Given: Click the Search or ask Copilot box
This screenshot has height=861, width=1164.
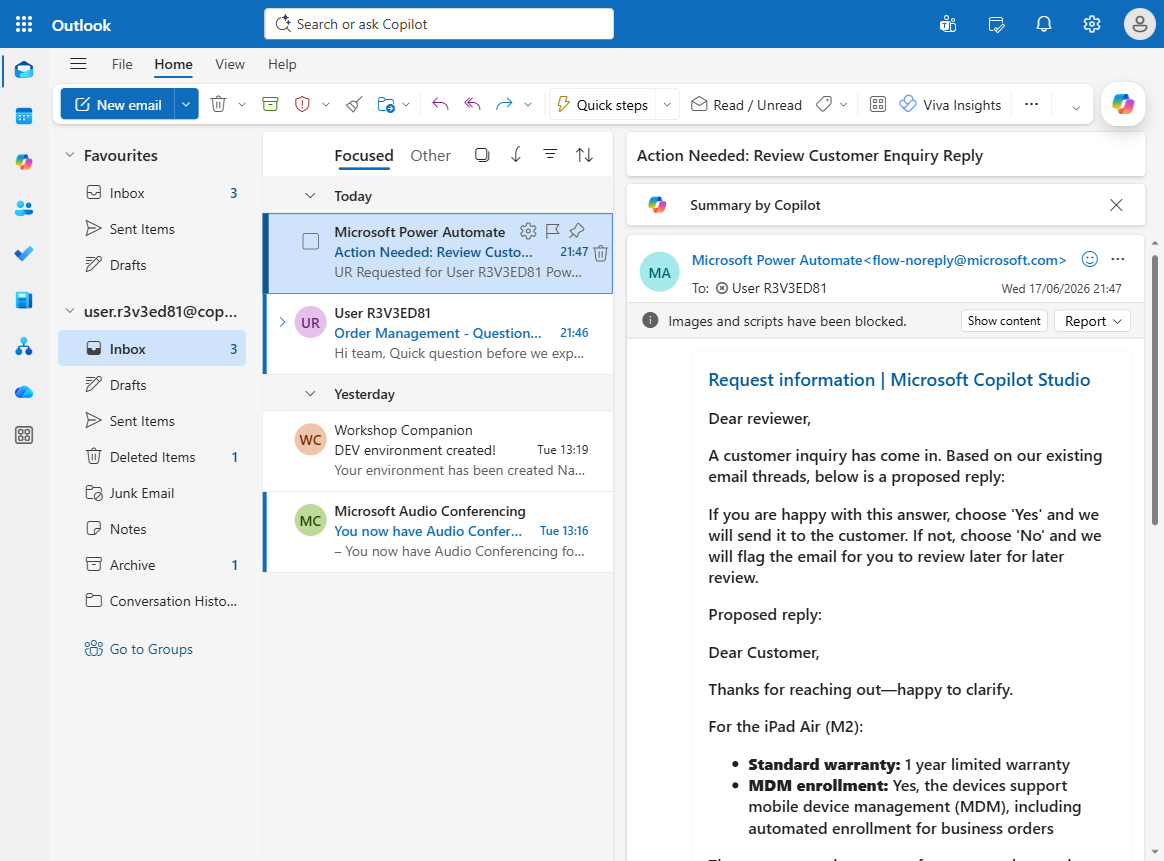Looking at the screenshot, I should [x=439, y=24].
